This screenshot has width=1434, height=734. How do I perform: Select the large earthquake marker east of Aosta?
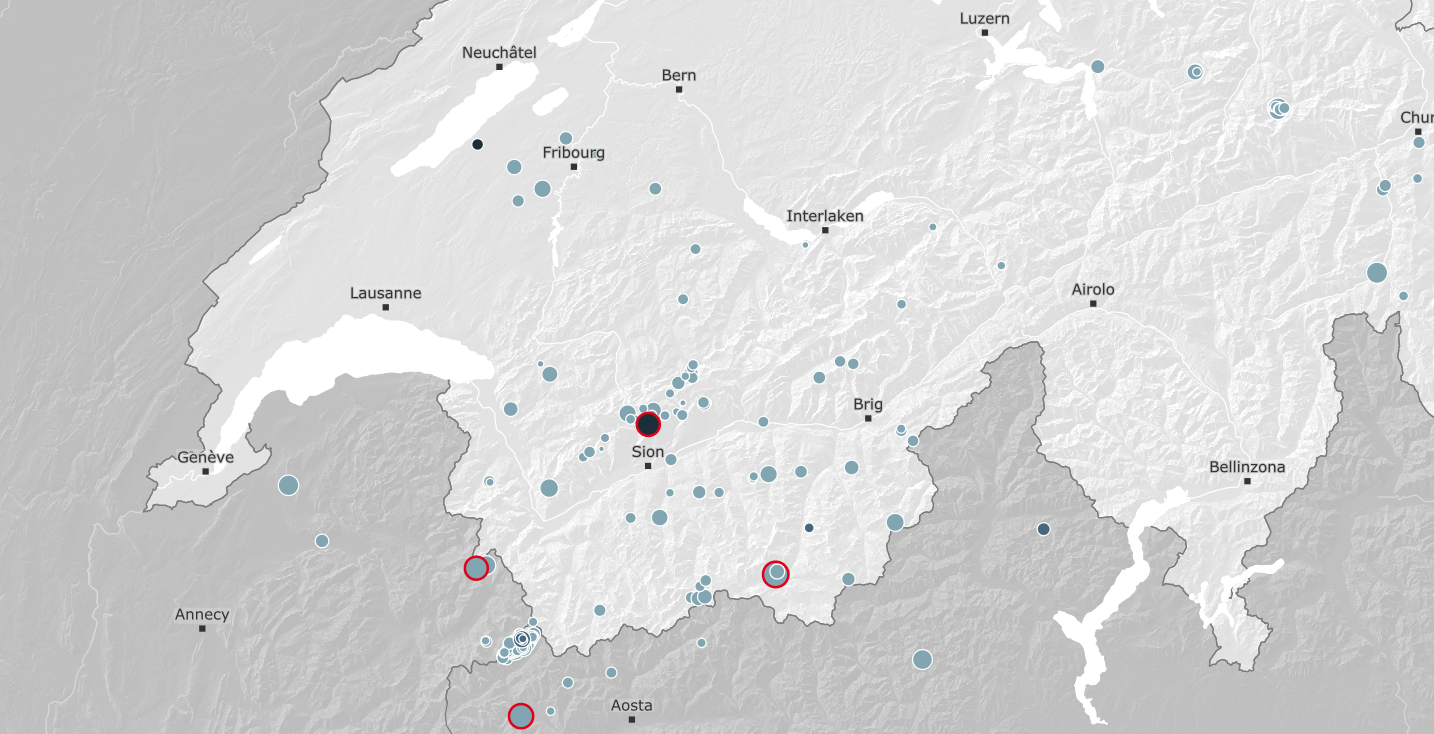tap(922, 659)
